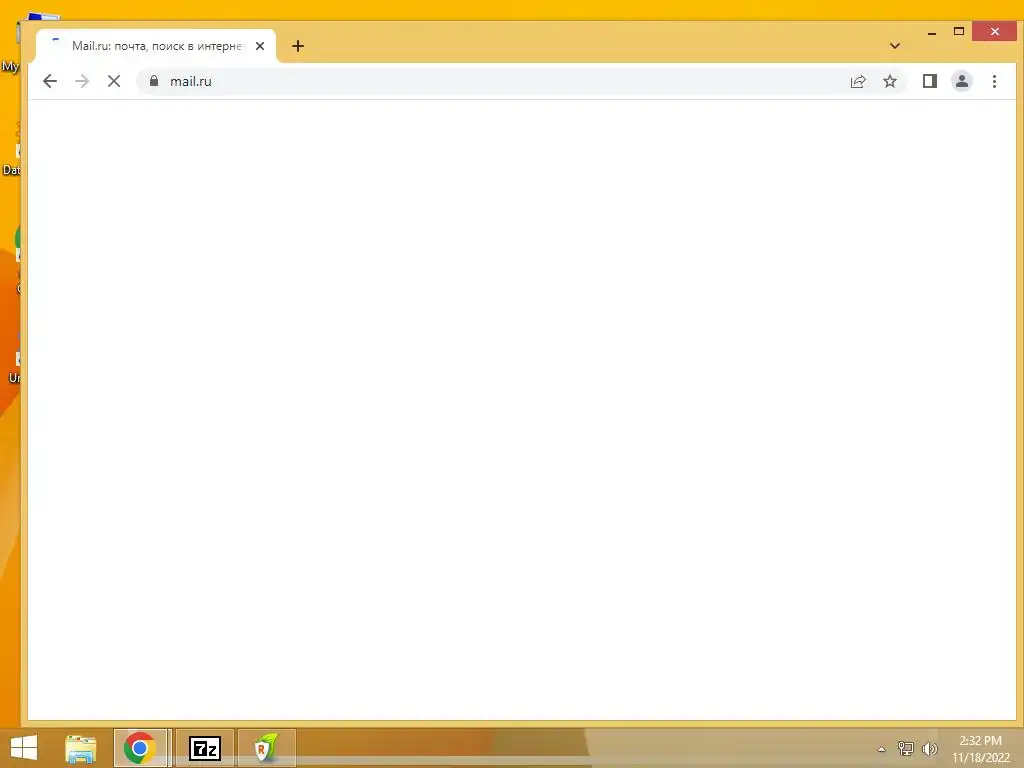Click the Chrome taskbar icon
The height and width of the screenshot is (768, 1024).
[x=140, y=748]
